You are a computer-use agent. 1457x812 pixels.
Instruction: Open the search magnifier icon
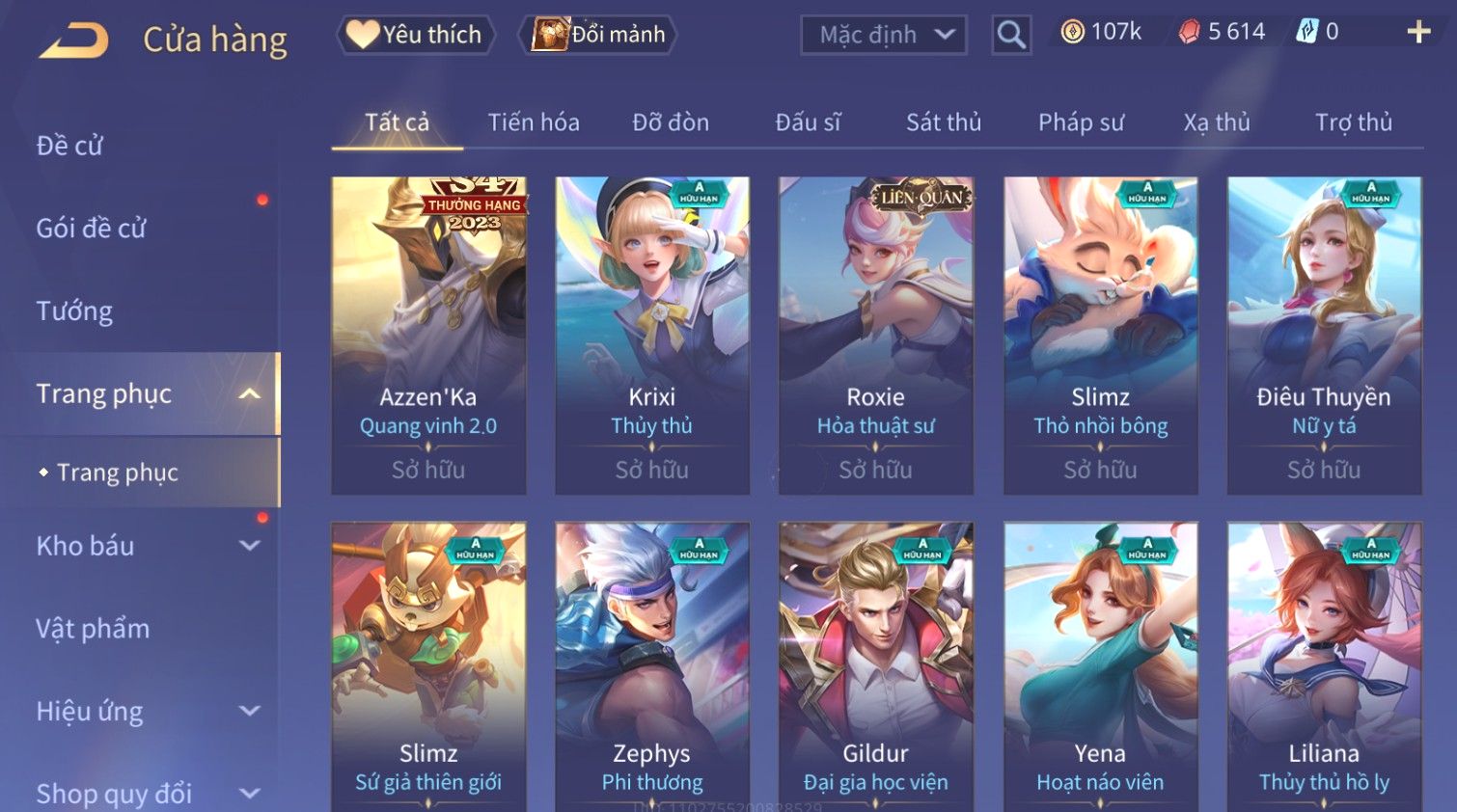pyautogui.click(x=1011, y=35)
